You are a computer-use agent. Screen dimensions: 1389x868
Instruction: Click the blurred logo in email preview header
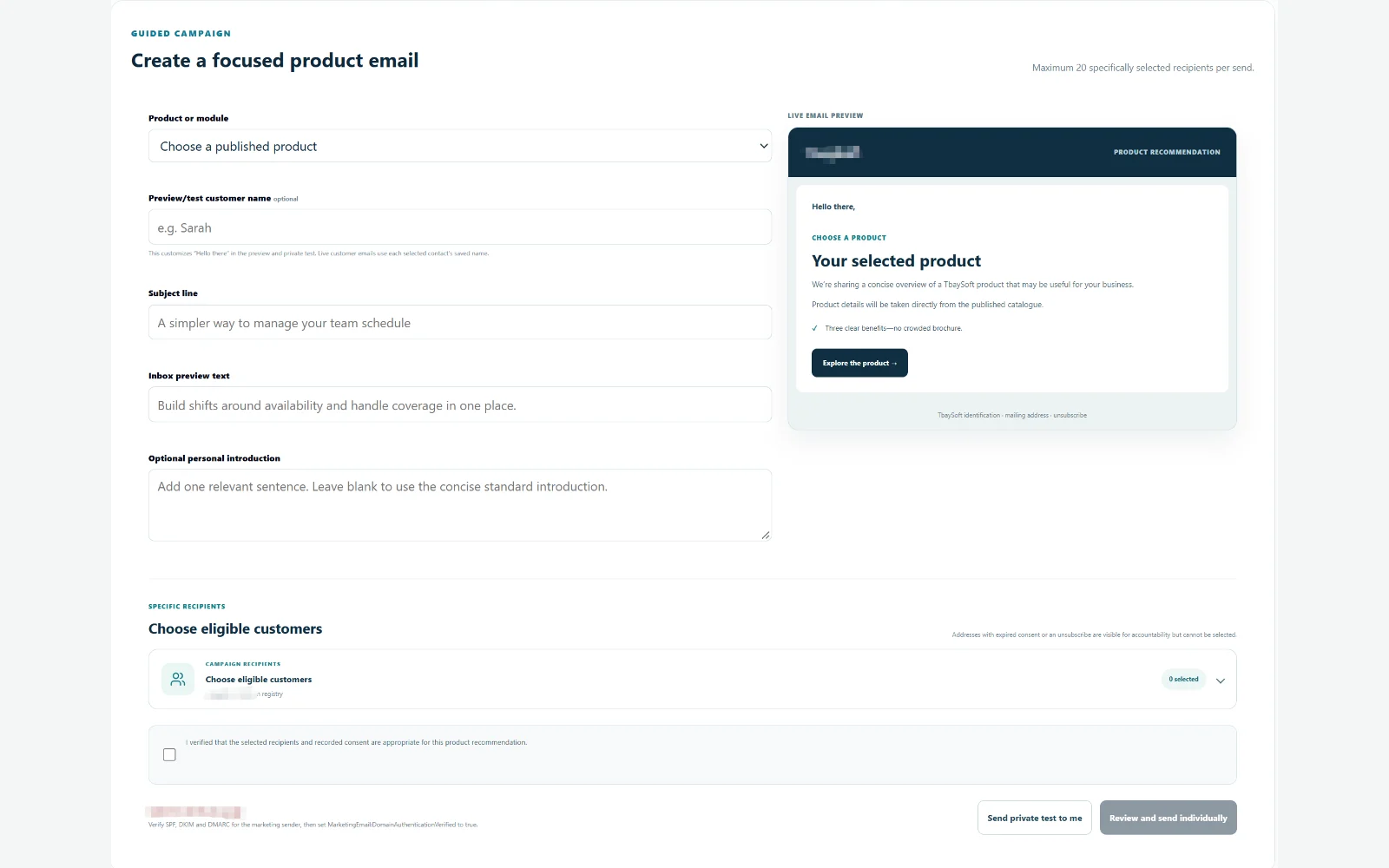click(833, 153)
